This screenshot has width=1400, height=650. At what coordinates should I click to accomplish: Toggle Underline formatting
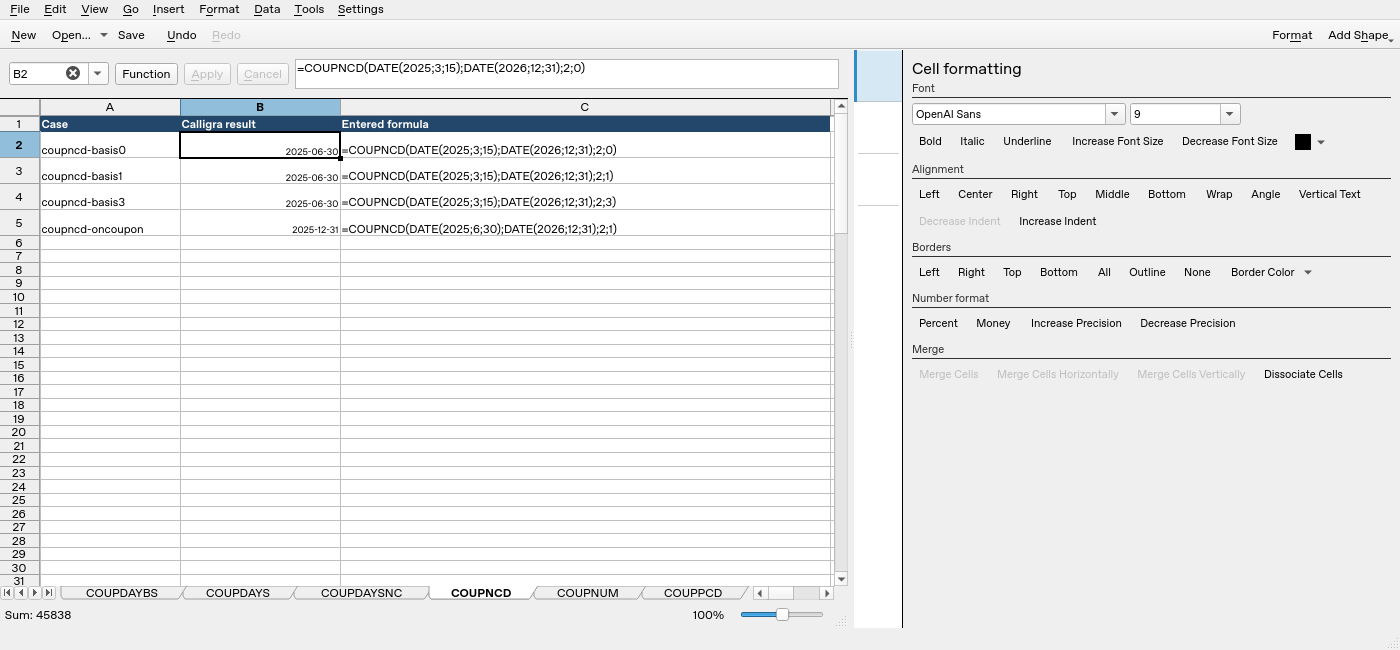coord(1027,141)
